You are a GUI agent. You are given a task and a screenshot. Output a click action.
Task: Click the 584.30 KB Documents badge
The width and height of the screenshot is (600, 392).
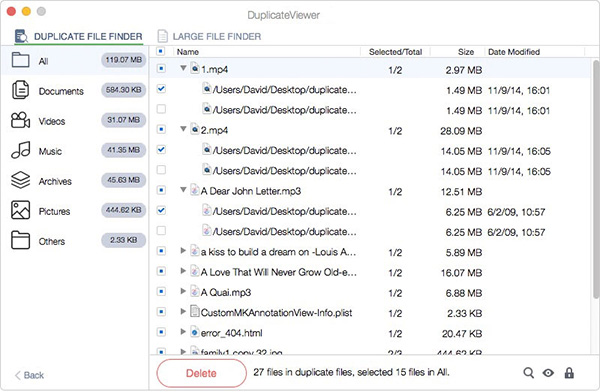[124, 90]
